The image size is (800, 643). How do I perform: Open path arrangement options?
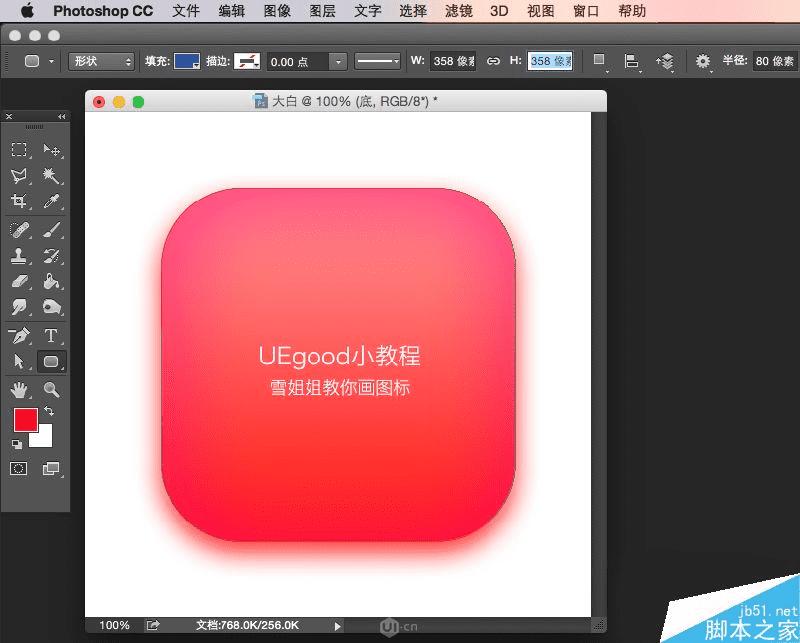[x=665, y=62]
